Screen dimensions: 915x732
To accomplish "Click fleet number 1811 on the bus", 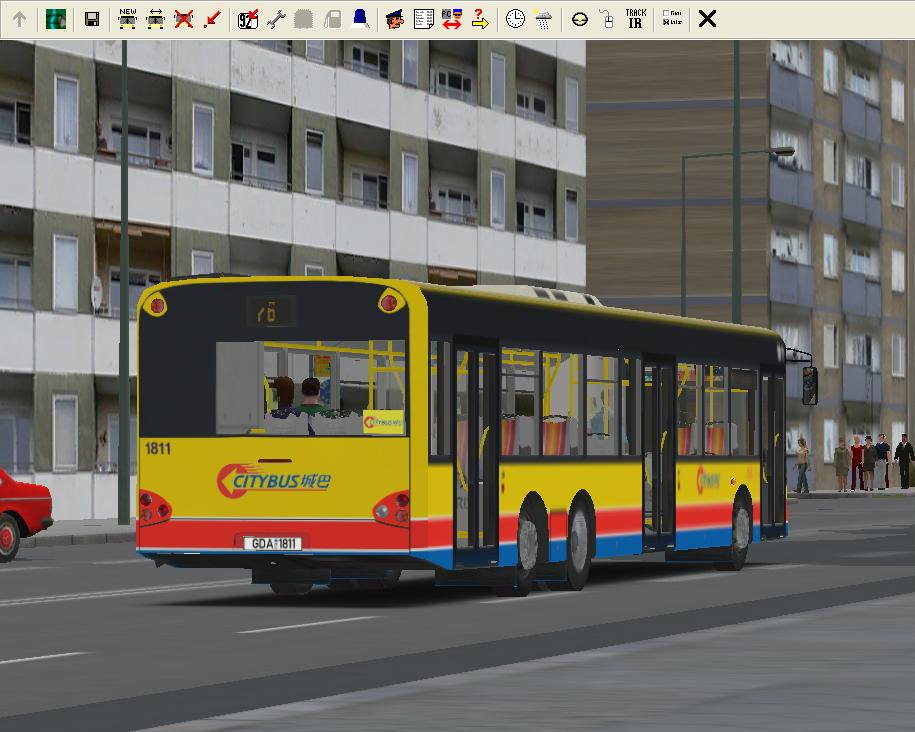I will [x=158, y=448].
